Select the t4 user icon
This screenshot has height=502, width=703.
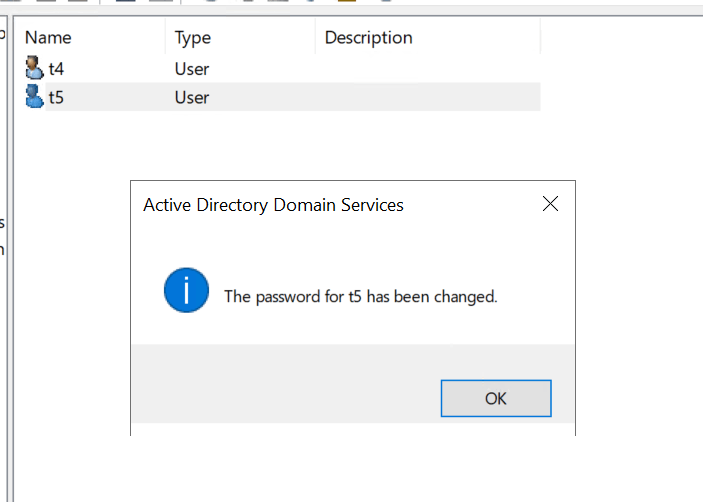(x=34, y=68)
